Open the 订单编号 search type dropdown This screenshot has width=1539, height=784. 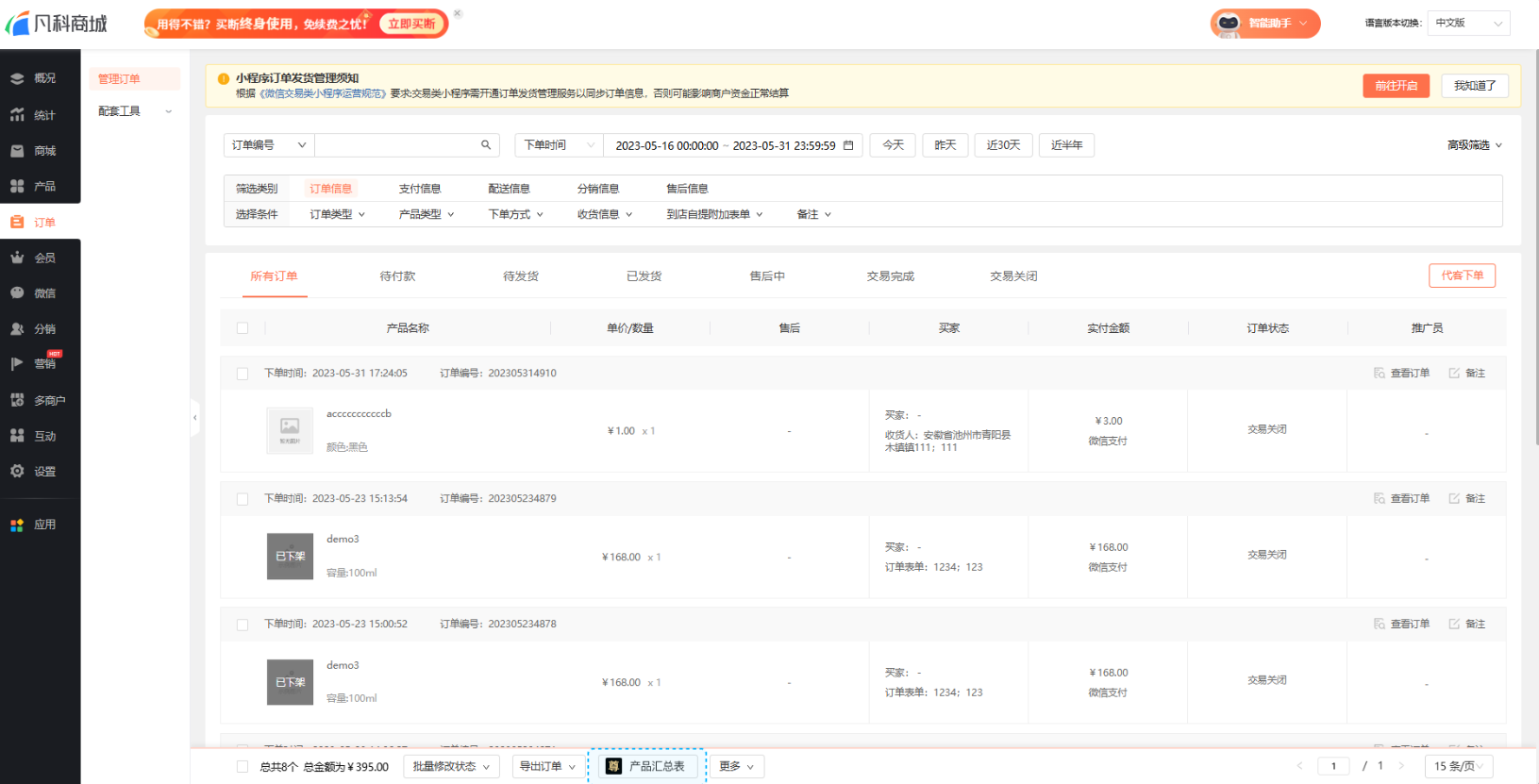[x=269, y=145]
